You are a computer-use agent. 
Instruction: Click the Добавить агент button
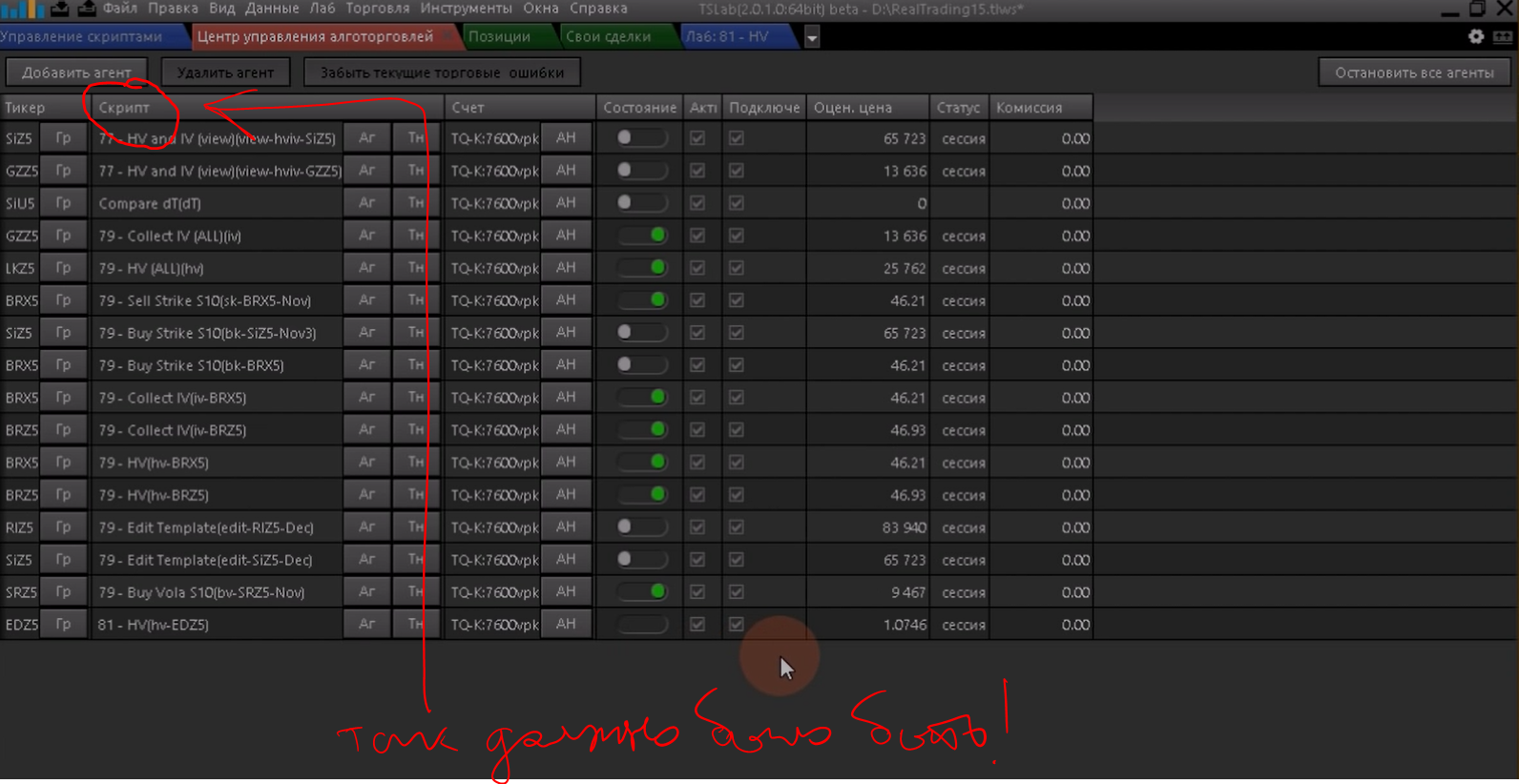tap(76, 72)
